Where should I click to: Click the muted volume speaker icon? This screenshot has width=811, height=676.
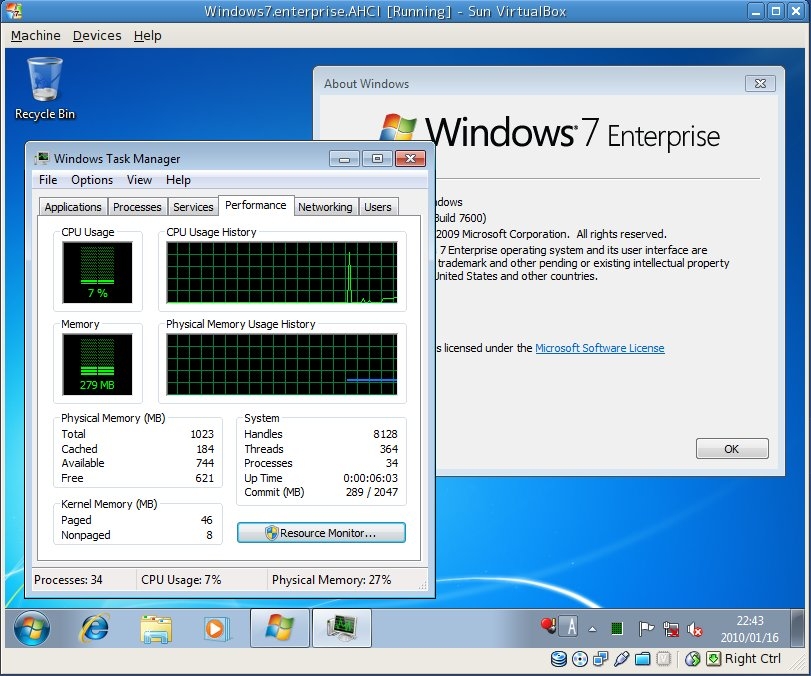(x=694, y=629)
